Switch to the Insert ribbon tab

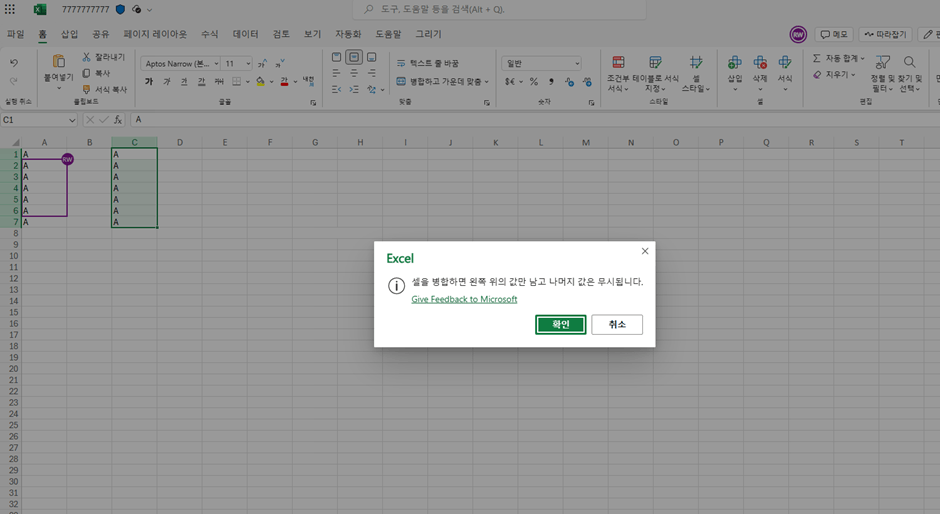(x=70, y=34)
